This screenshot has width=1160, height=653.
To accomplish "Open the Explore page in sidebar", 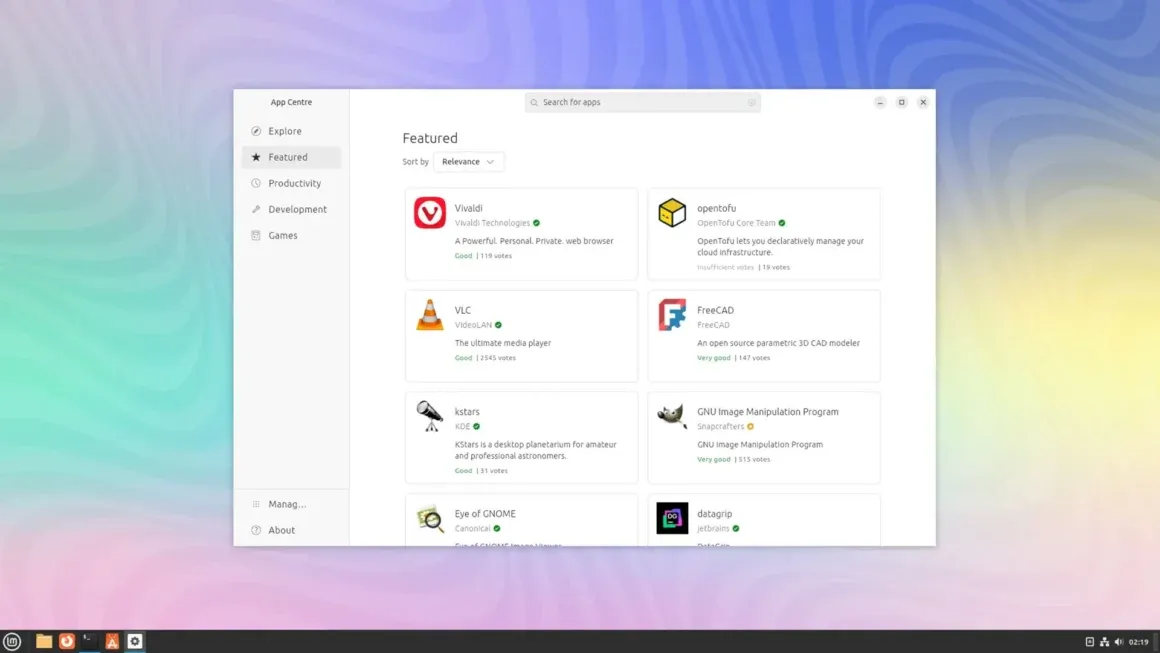I will point(291,131).
